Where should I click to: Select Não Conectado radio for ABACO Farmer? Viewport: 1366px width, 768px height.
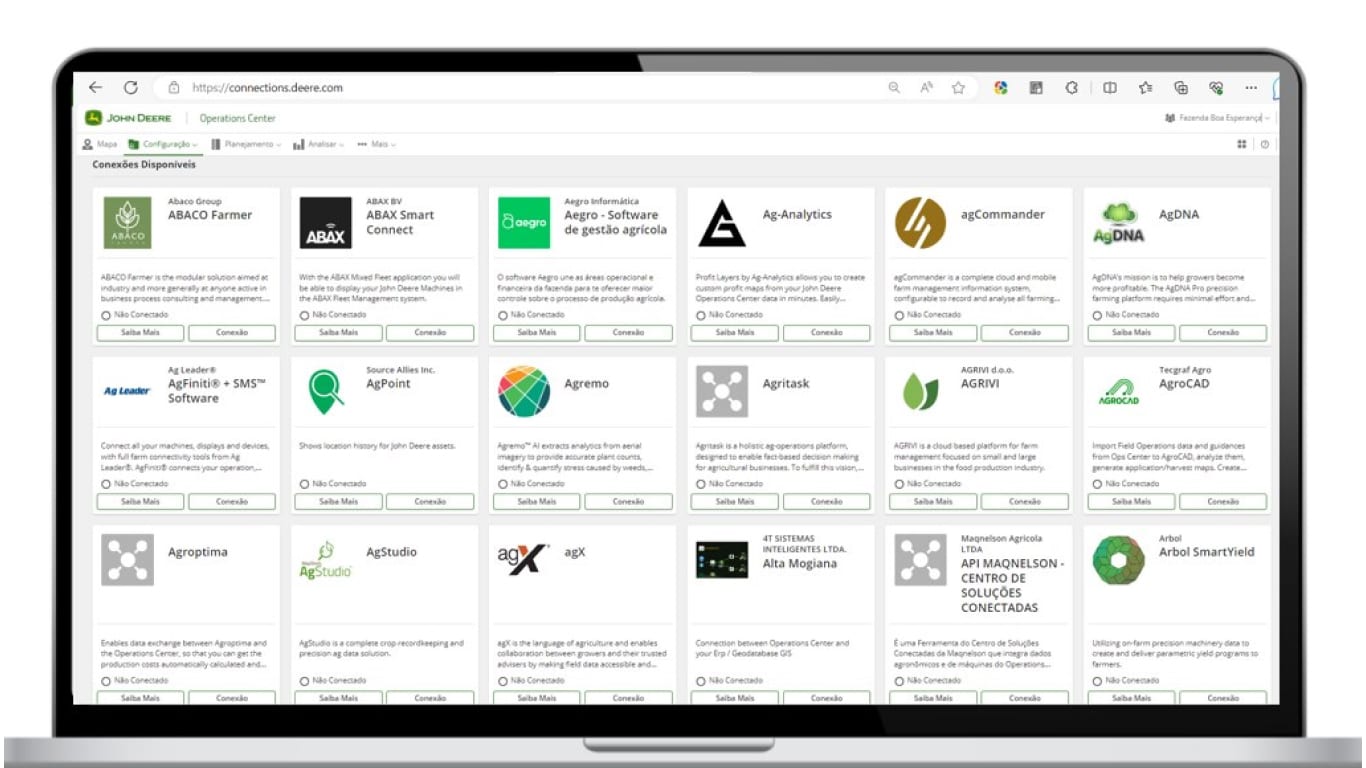pos(106,315)
